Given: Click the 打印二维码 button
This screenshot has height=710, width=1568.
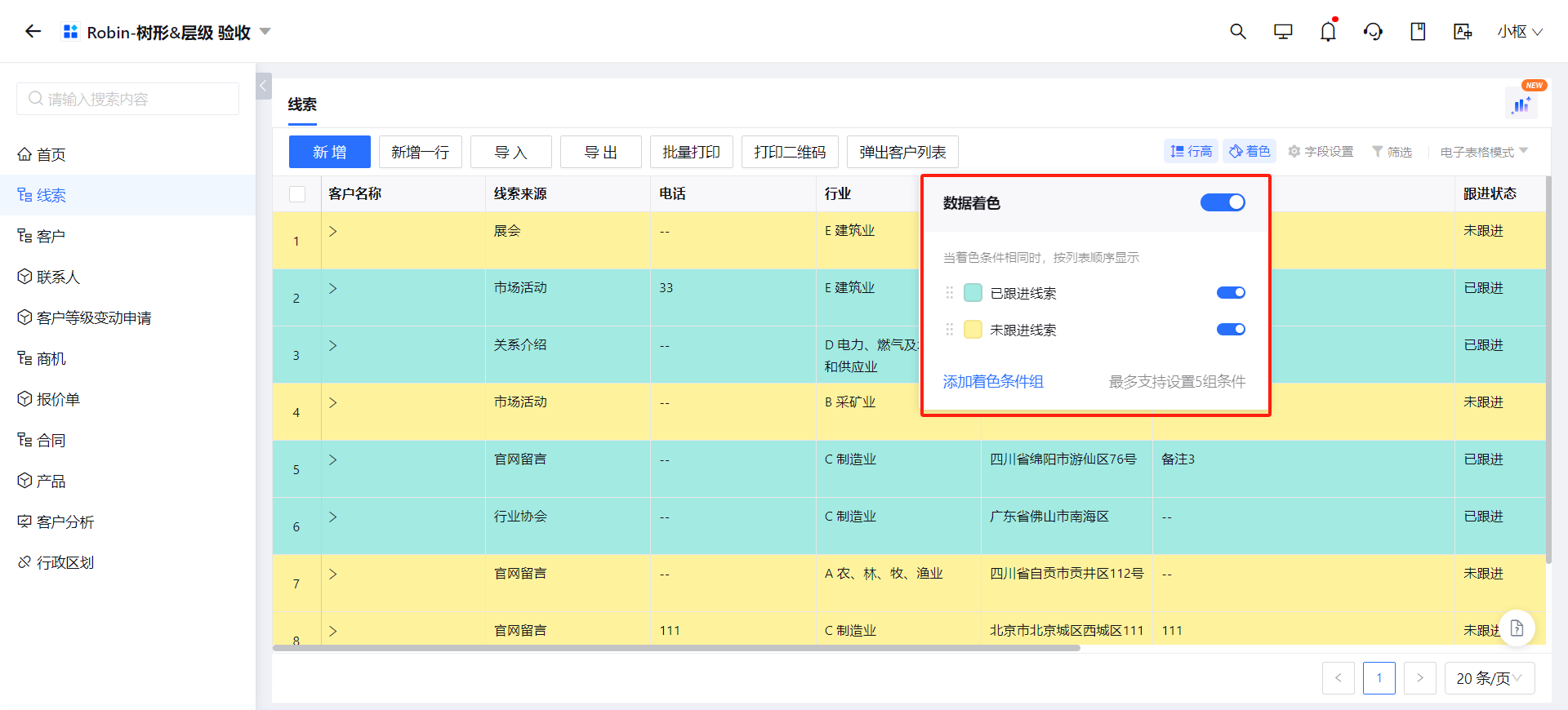Looking at the screenshot, I should coord(790,152).
